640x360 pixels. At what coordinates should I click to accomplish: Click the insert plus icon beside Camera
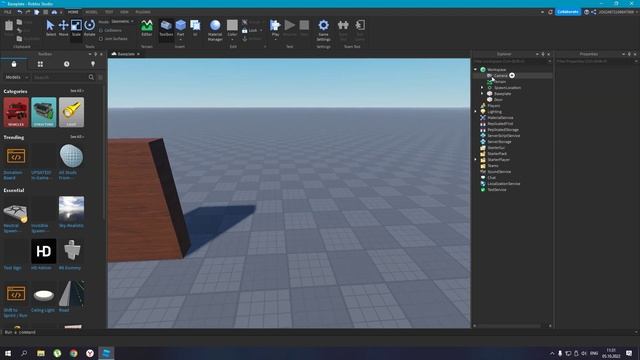[512, 76]
